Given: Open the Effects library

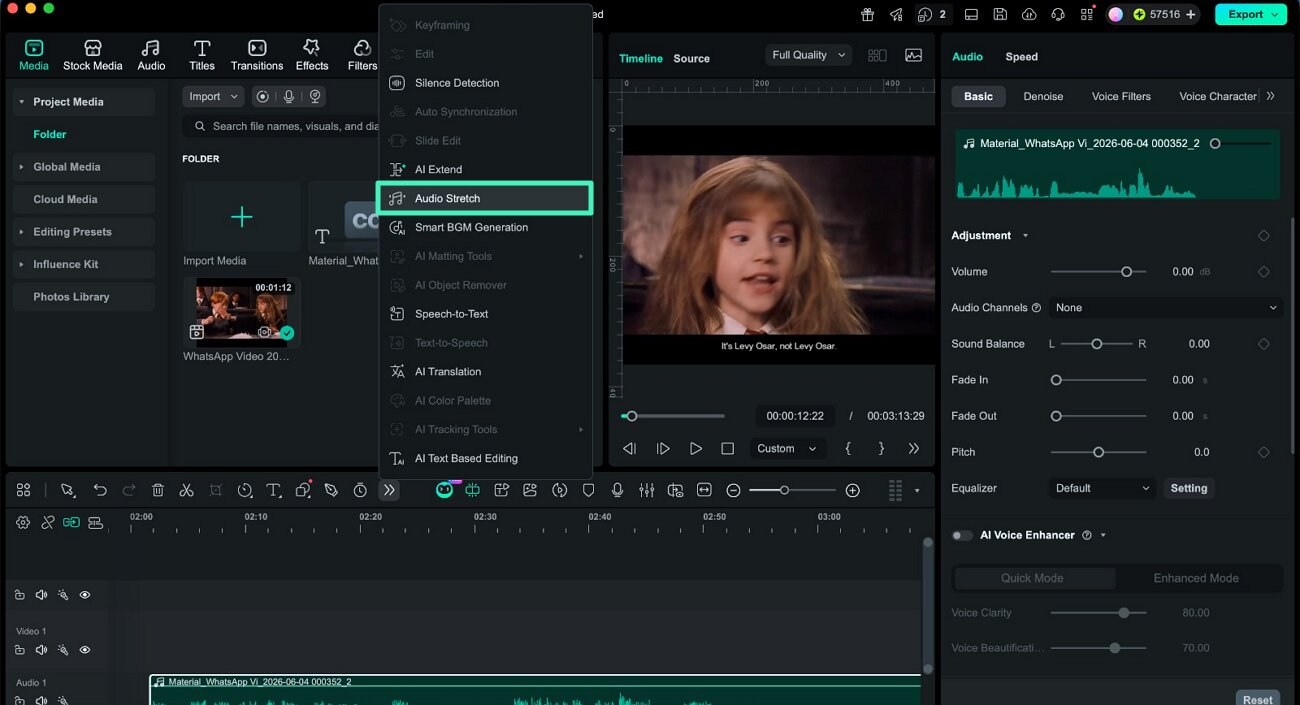Looking at the screenshot, I should 312,55.
